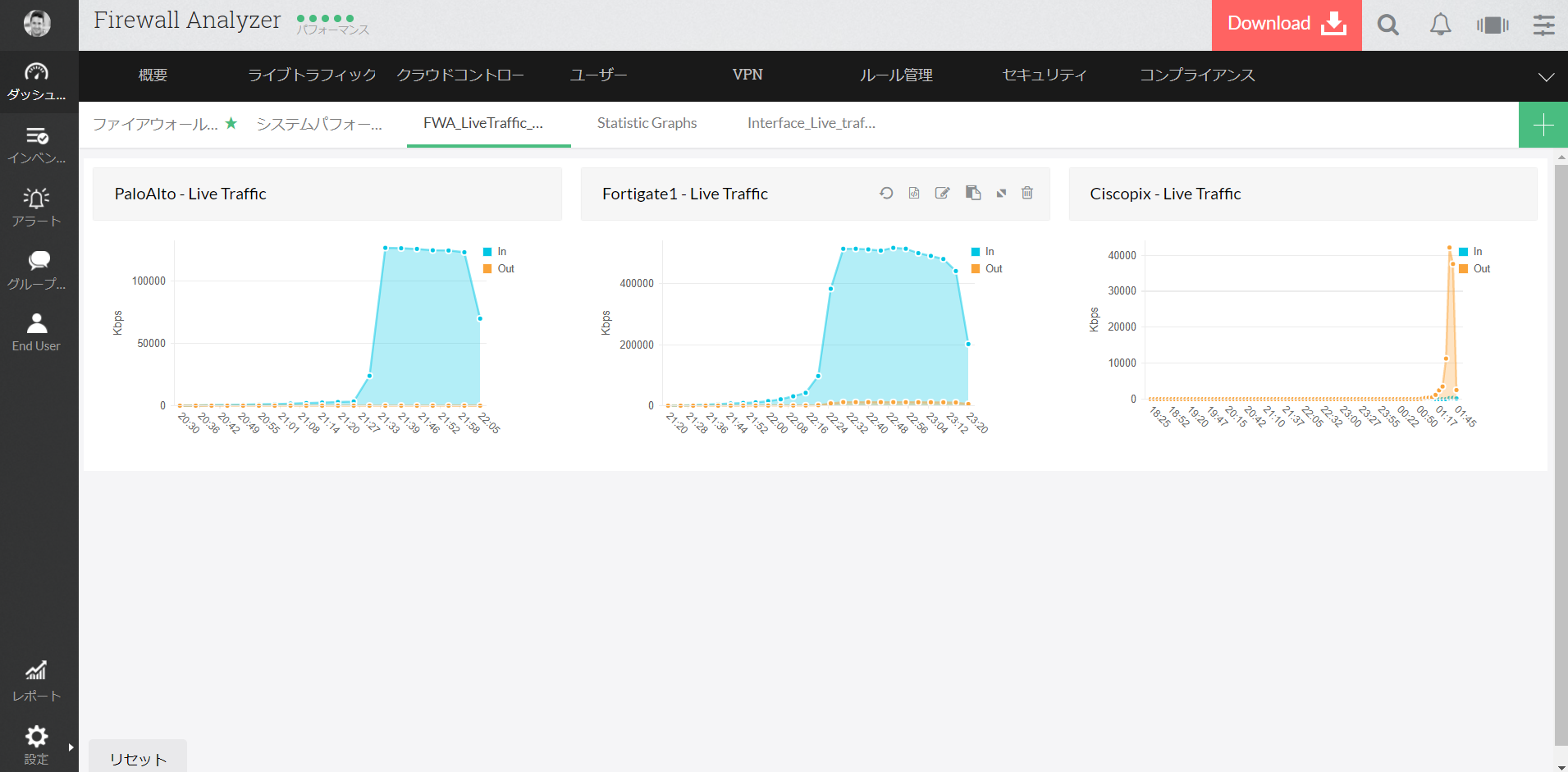Screen dimensions: 1568x772
Task: Expand the settings submenu arrow in sidebar
Action: click(71, 747)
